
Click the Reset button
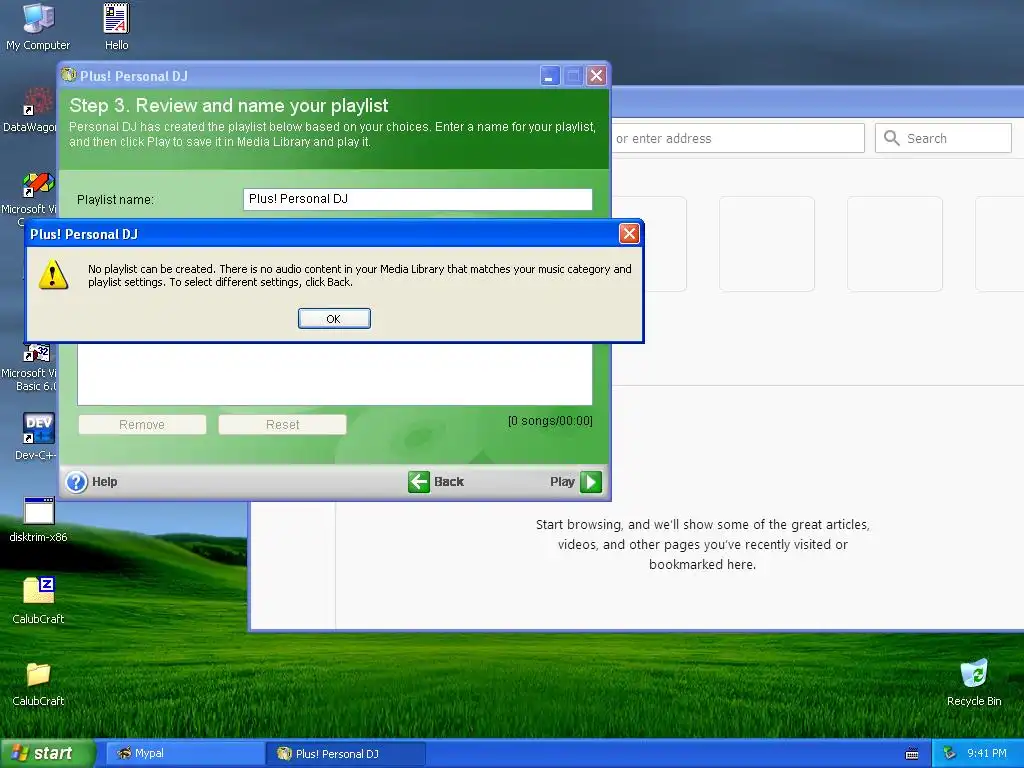click(x=282, y=424)
